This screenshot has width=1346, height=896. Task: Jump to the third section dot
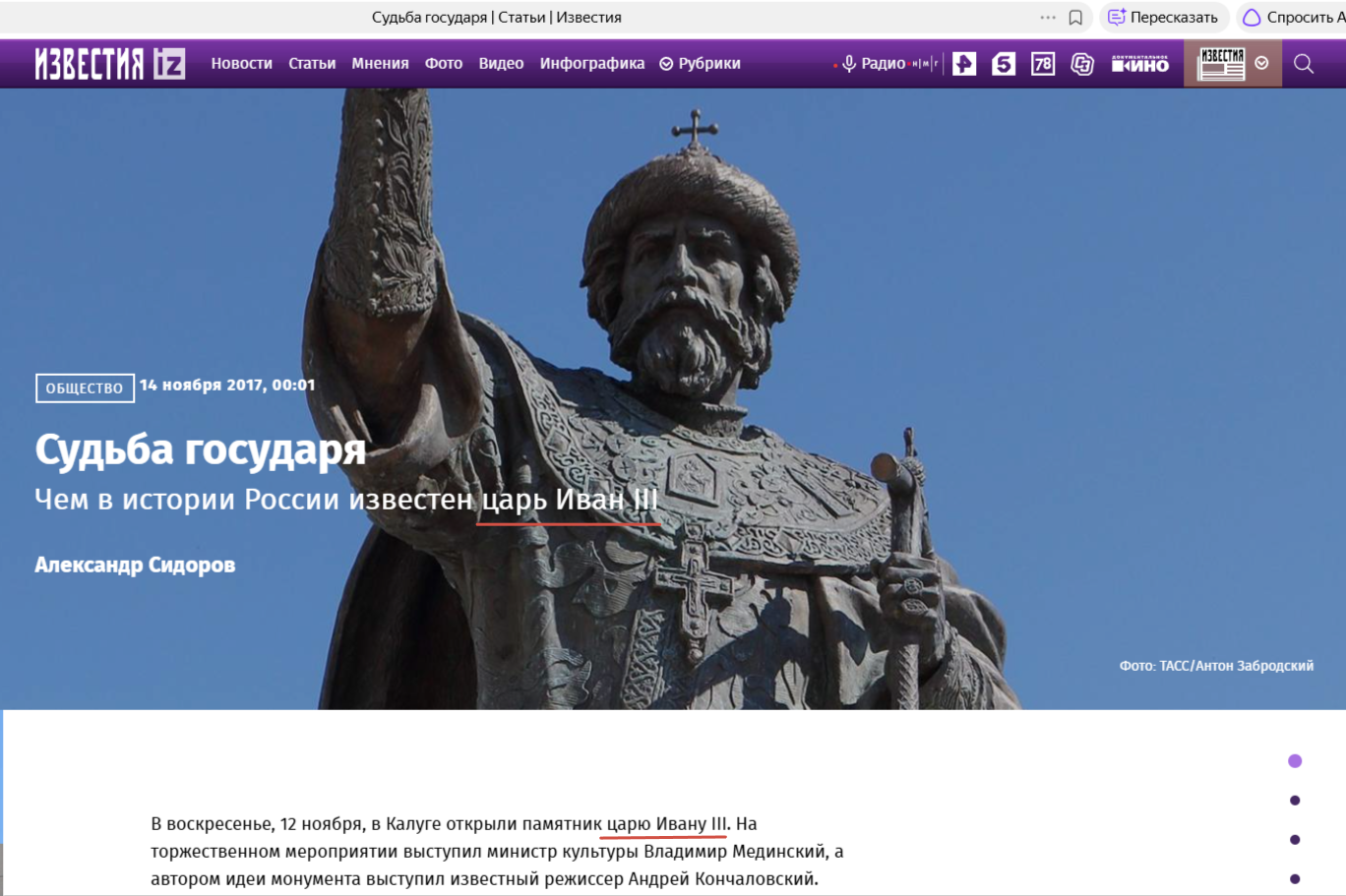[x=1295, y=840]
